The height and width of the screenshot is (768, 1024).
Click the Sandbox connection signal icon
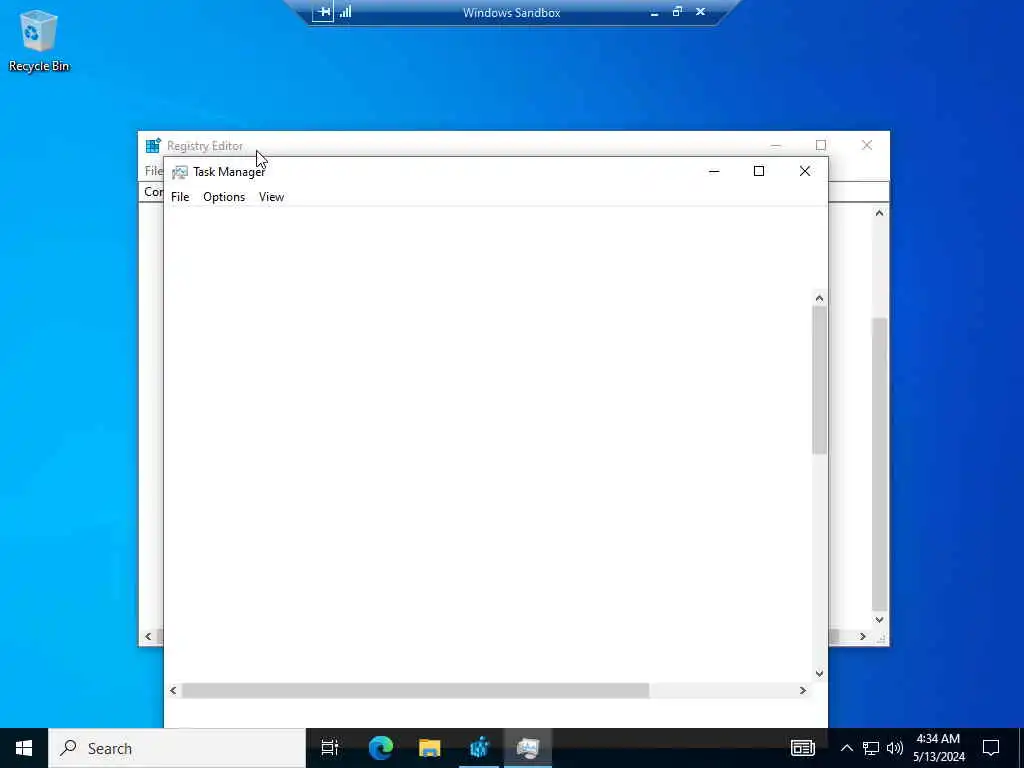[345, 11]
